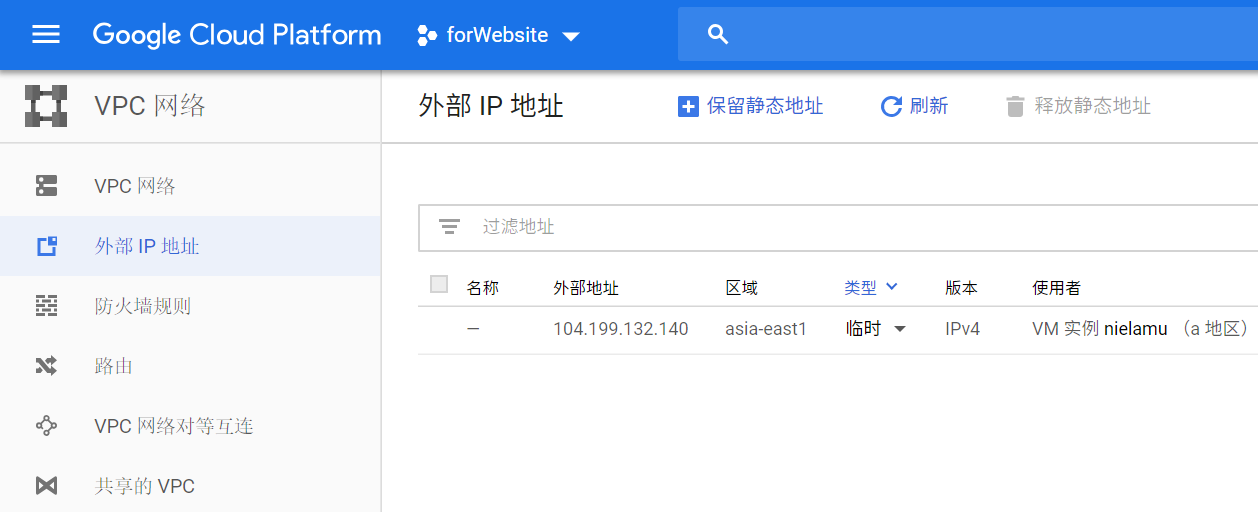Click 释放静态地址 button
This screenshot has width=1258, height=512.
1078,106
